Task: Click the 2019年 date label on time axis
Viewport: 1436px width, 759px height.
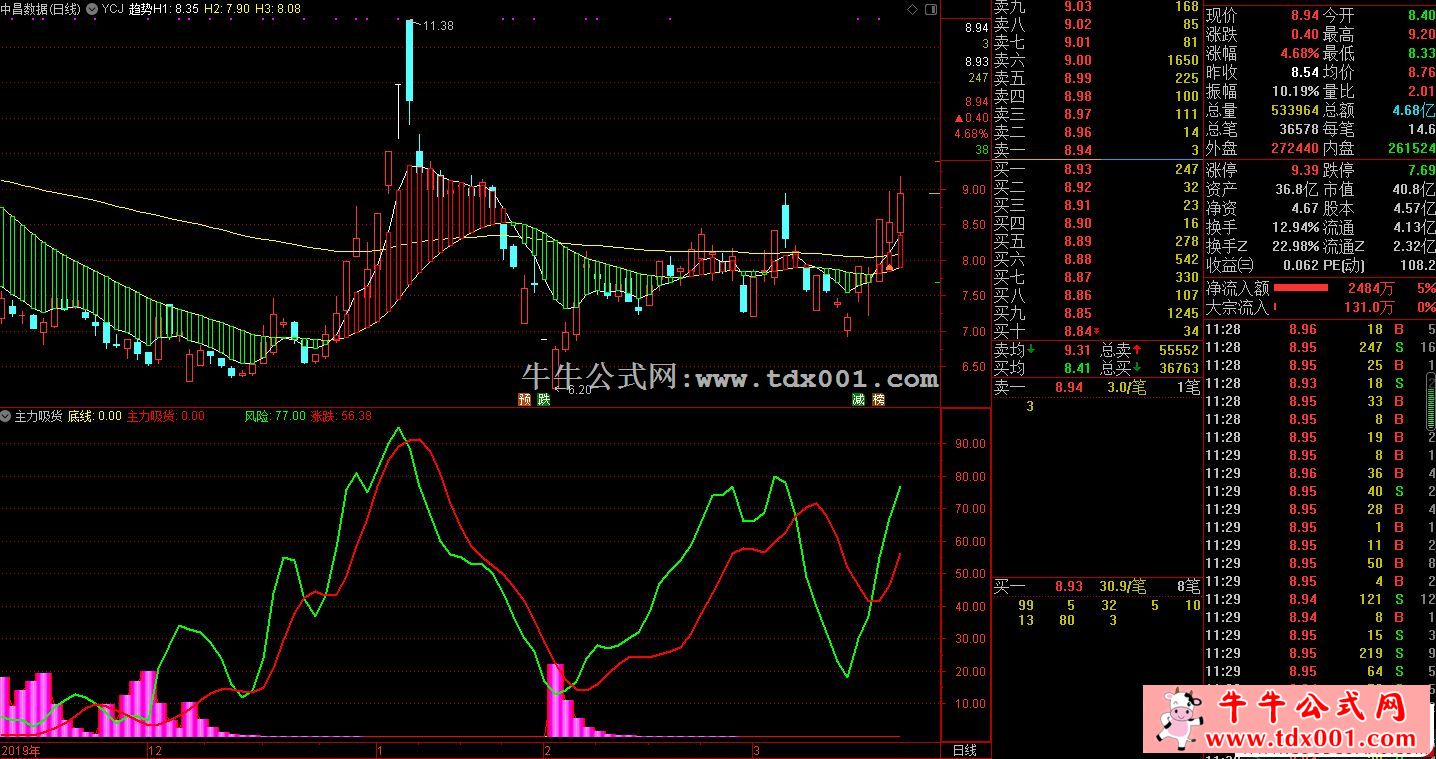Action: (21, 749)
